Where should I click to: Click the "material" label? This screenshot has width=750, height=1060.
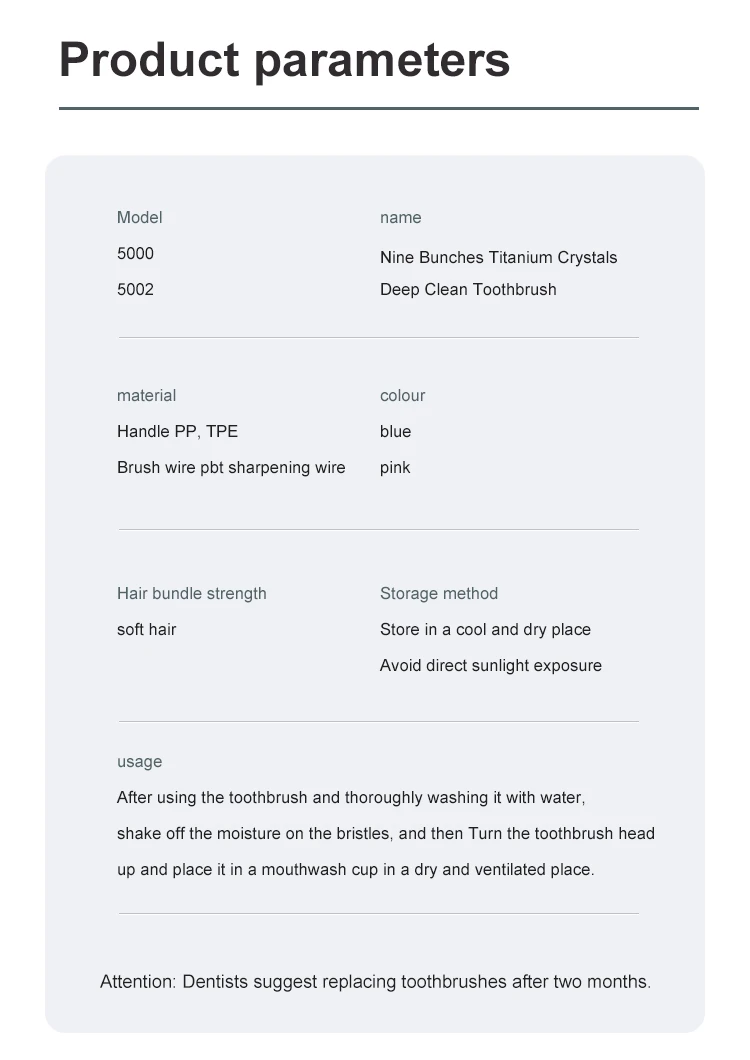coord(146,395)
